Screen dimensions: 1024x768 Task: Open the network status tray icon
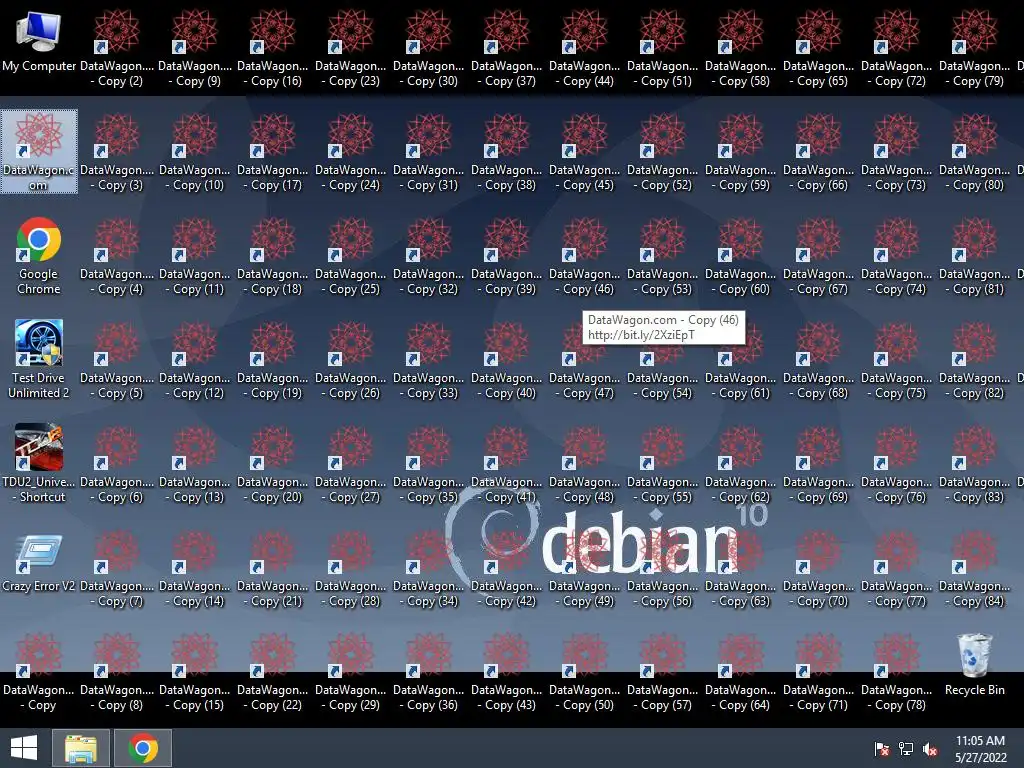[x=906, y=748]
